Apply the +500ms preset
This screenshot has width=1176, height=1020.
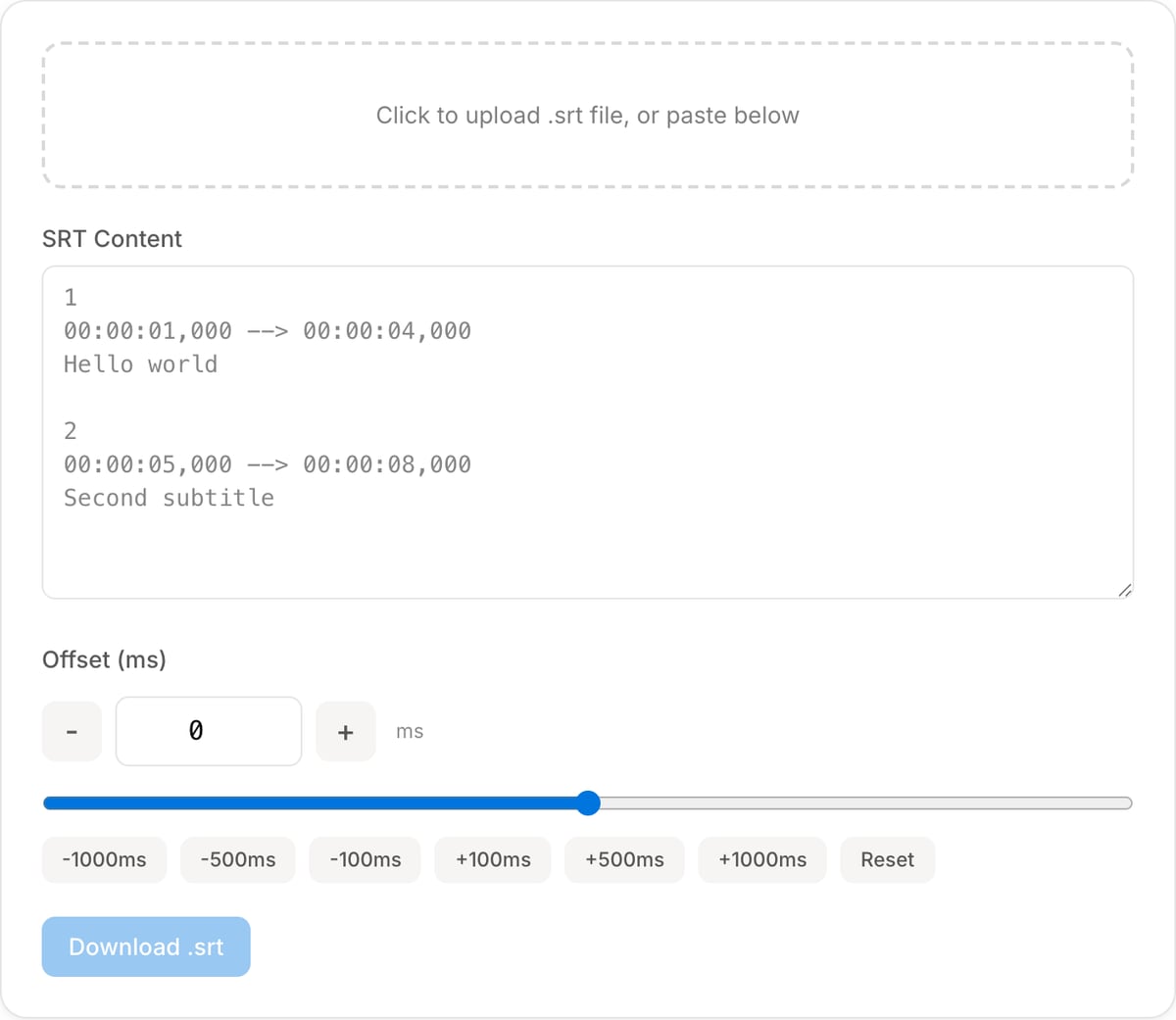(x=624, y=859)
